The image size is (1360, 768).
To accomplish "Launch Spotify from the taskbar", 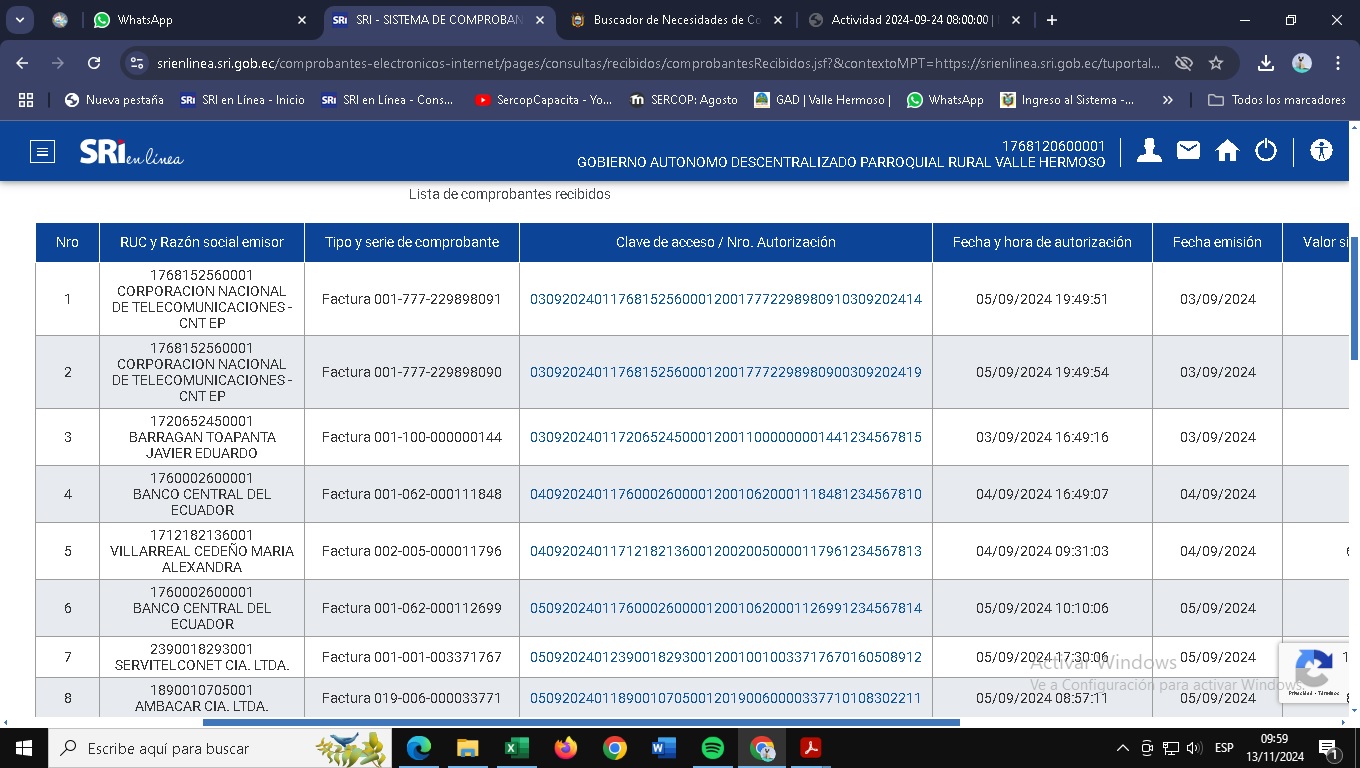I will click(712, 748).
